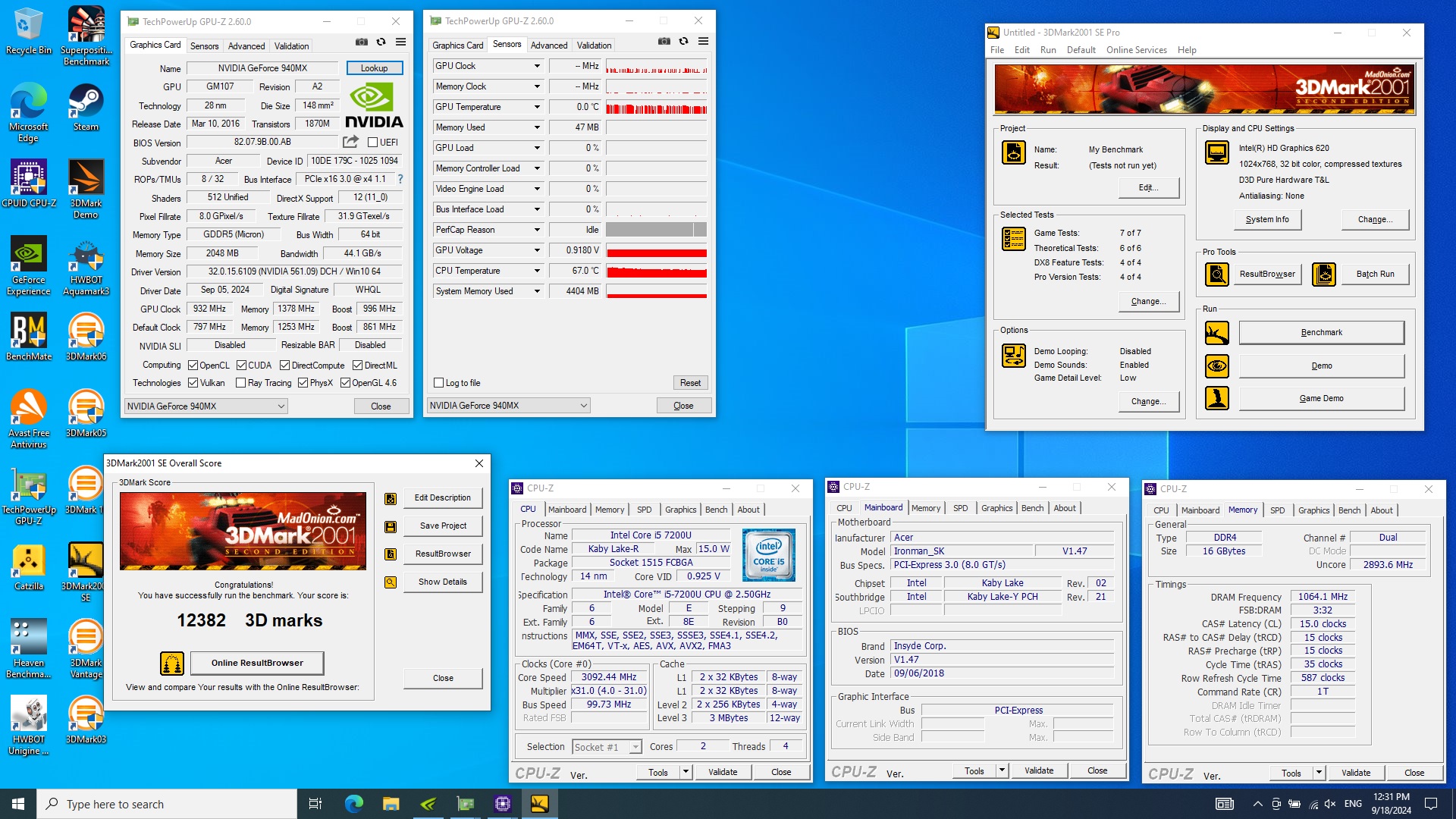Expand the GPU Temperature sensor dropdown
This screenshot has height=819, width=1456.
(x=537, y=107)
